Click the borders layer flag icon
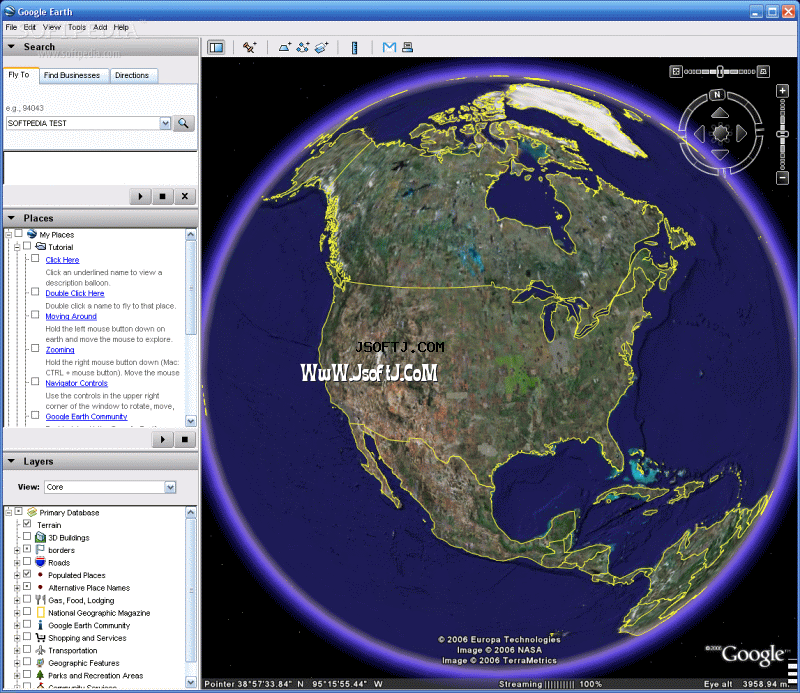Image resolution: width=800 pixels, height=693 pixels. (40, 550)
